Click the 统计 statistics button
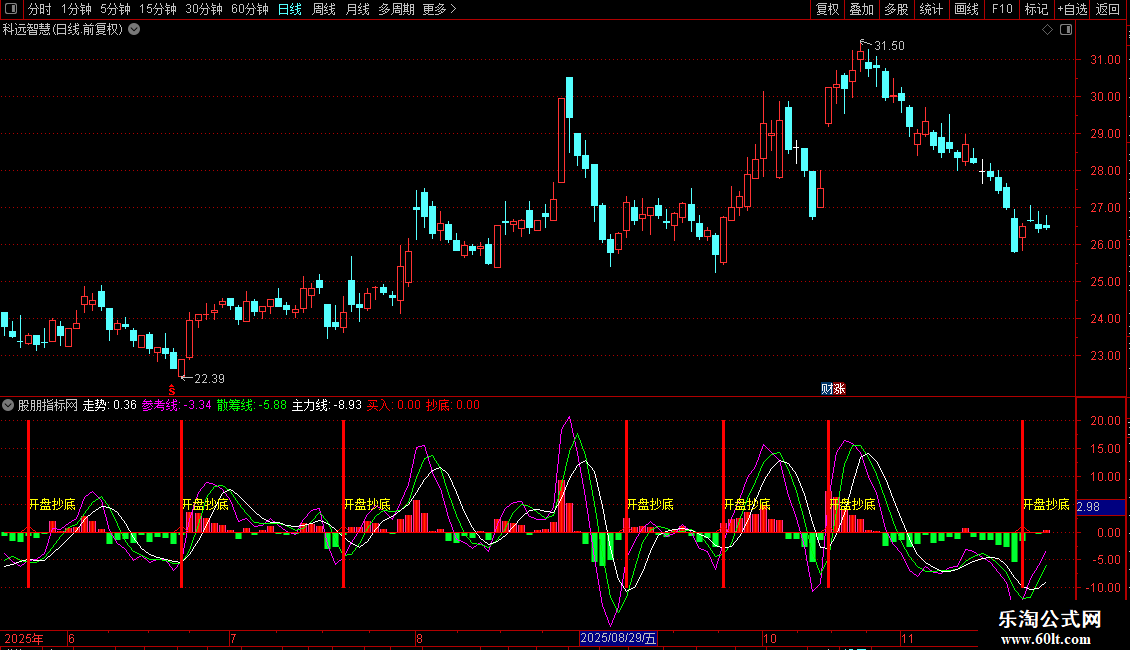1130x650 pixels. (930, 9)
